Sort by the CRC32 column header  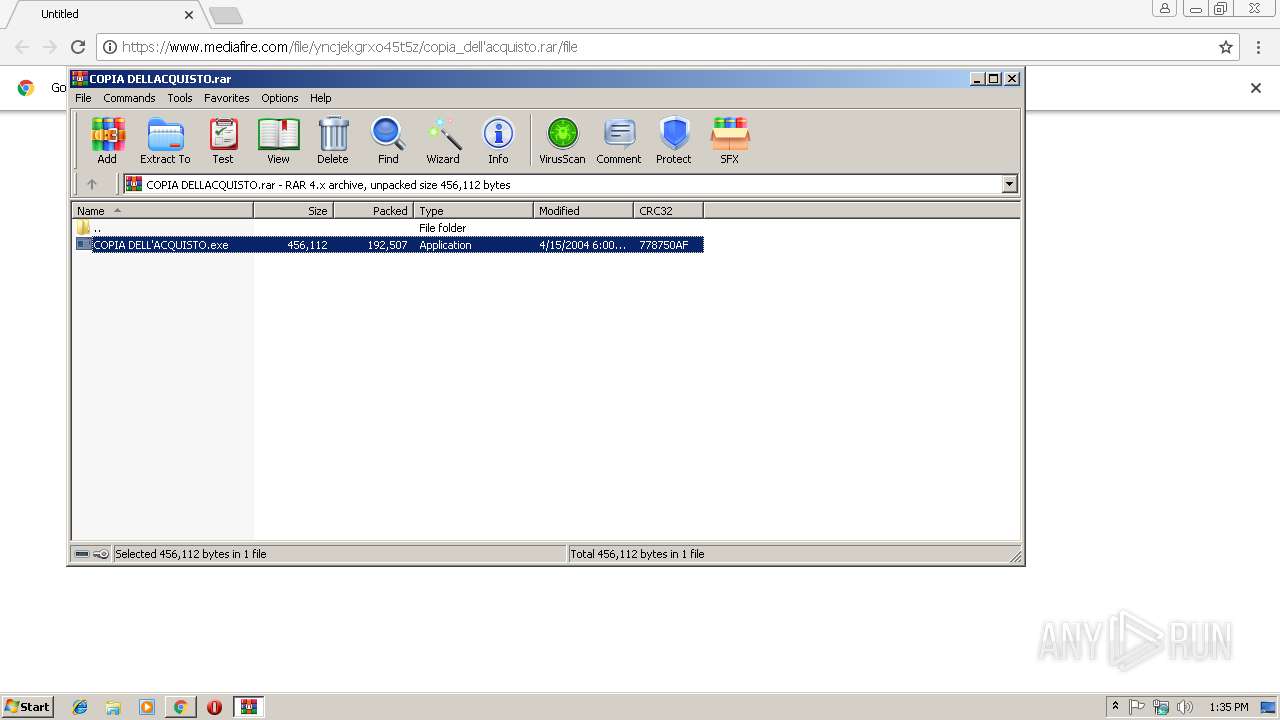[x=668, y=210]
